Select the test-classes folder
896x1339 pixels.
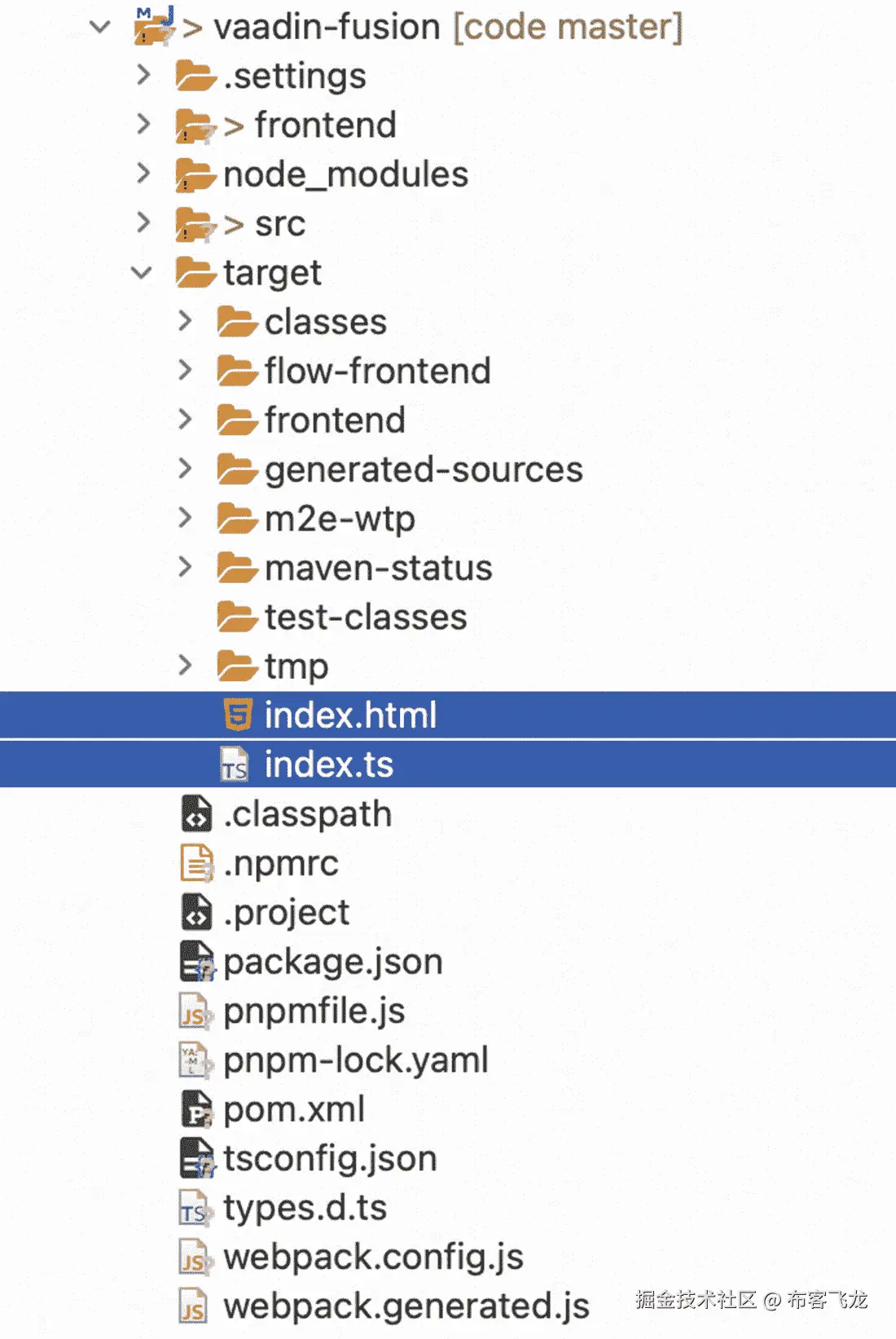pyautogui.click(x=365, y=617)
